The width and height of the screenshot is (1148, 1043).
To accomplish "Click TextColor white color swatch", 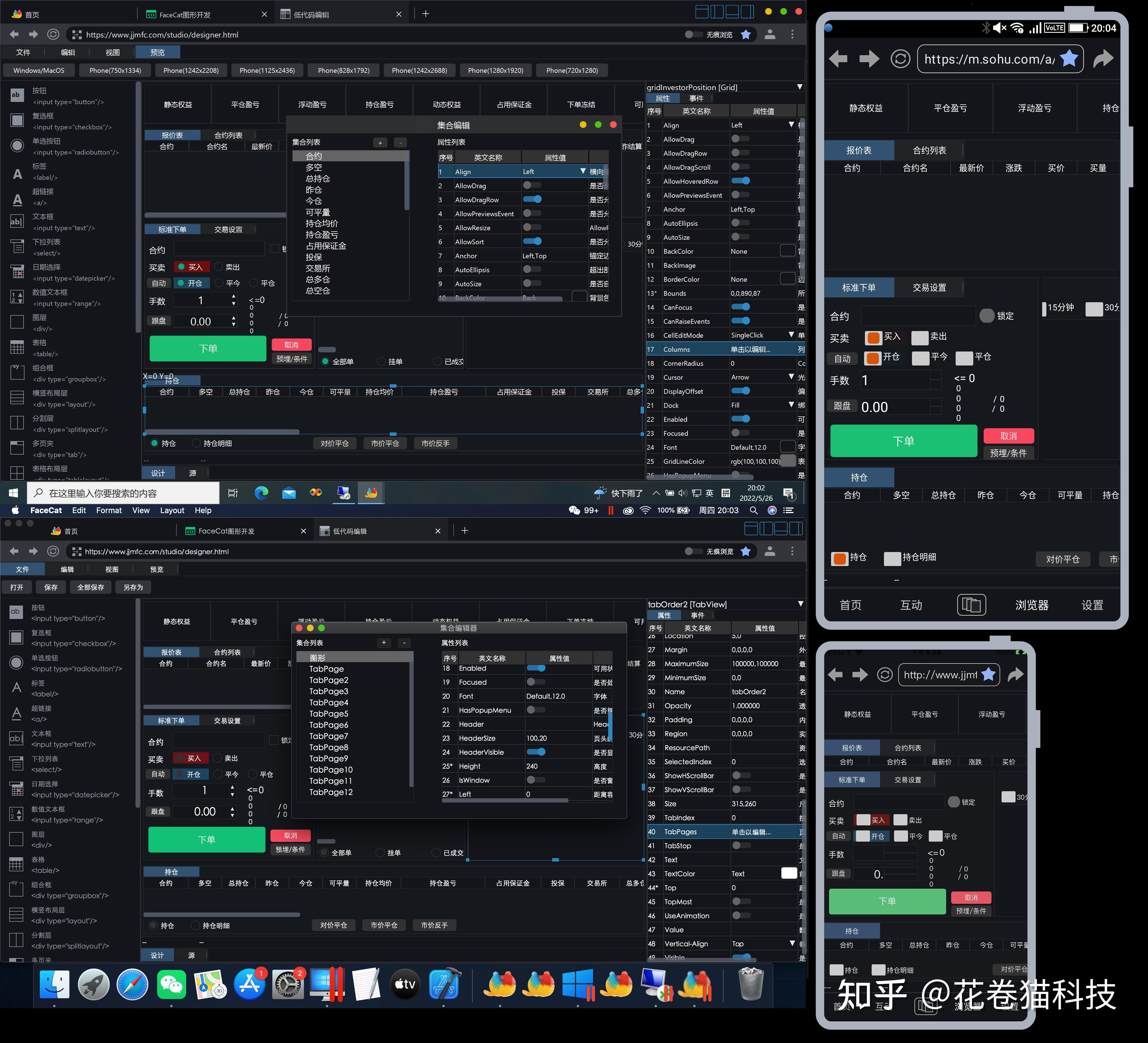I will [789, 873].
